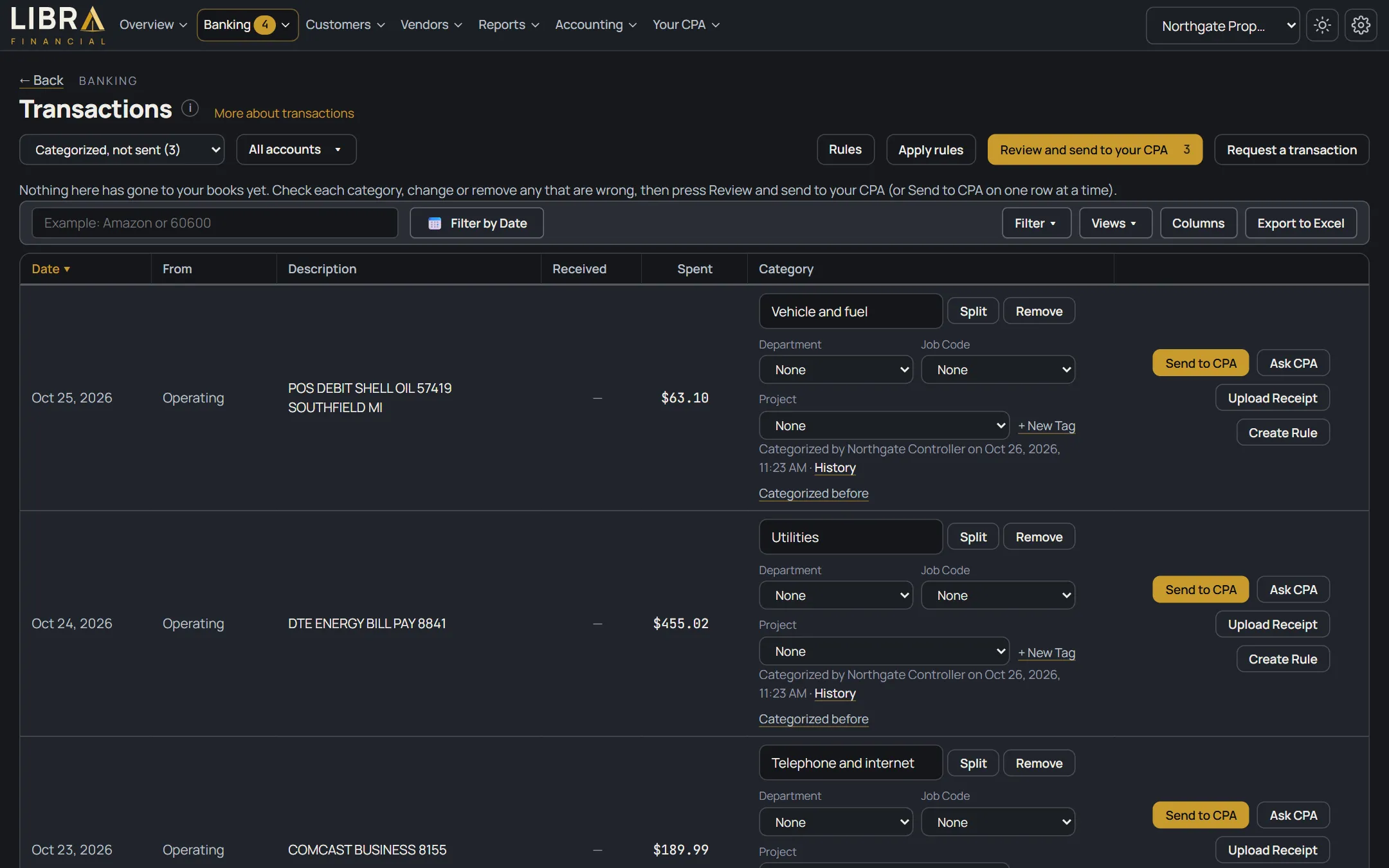The width and height of the screenshot is (1389, 868).
Task: Remove the Utilities category
Action: [x=1039, y=537]
